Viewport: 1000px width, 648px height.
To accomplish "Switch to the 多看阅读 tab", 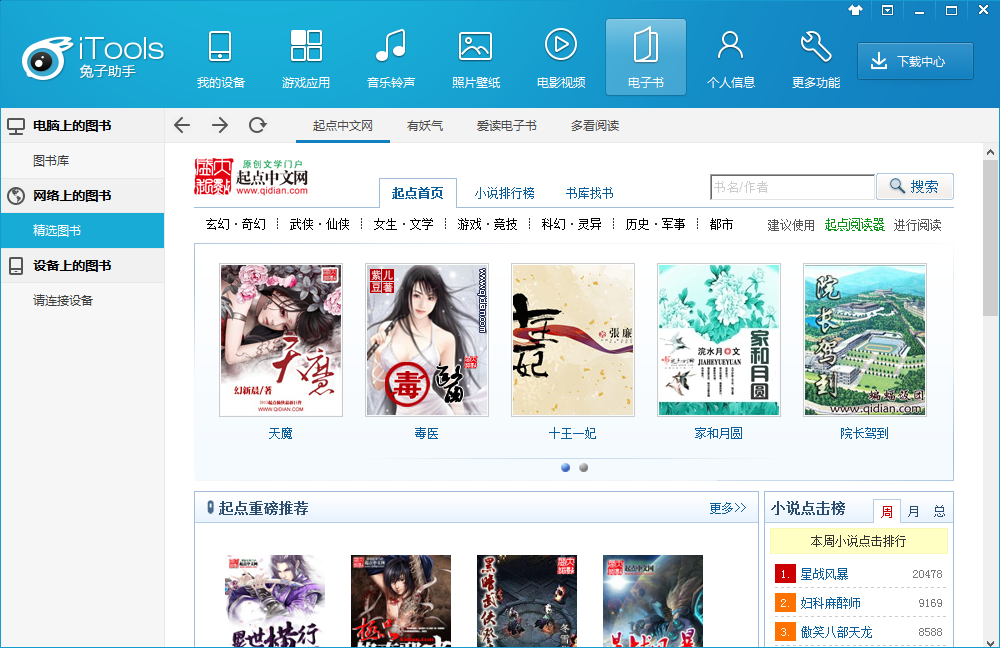I will coord(594,126).
